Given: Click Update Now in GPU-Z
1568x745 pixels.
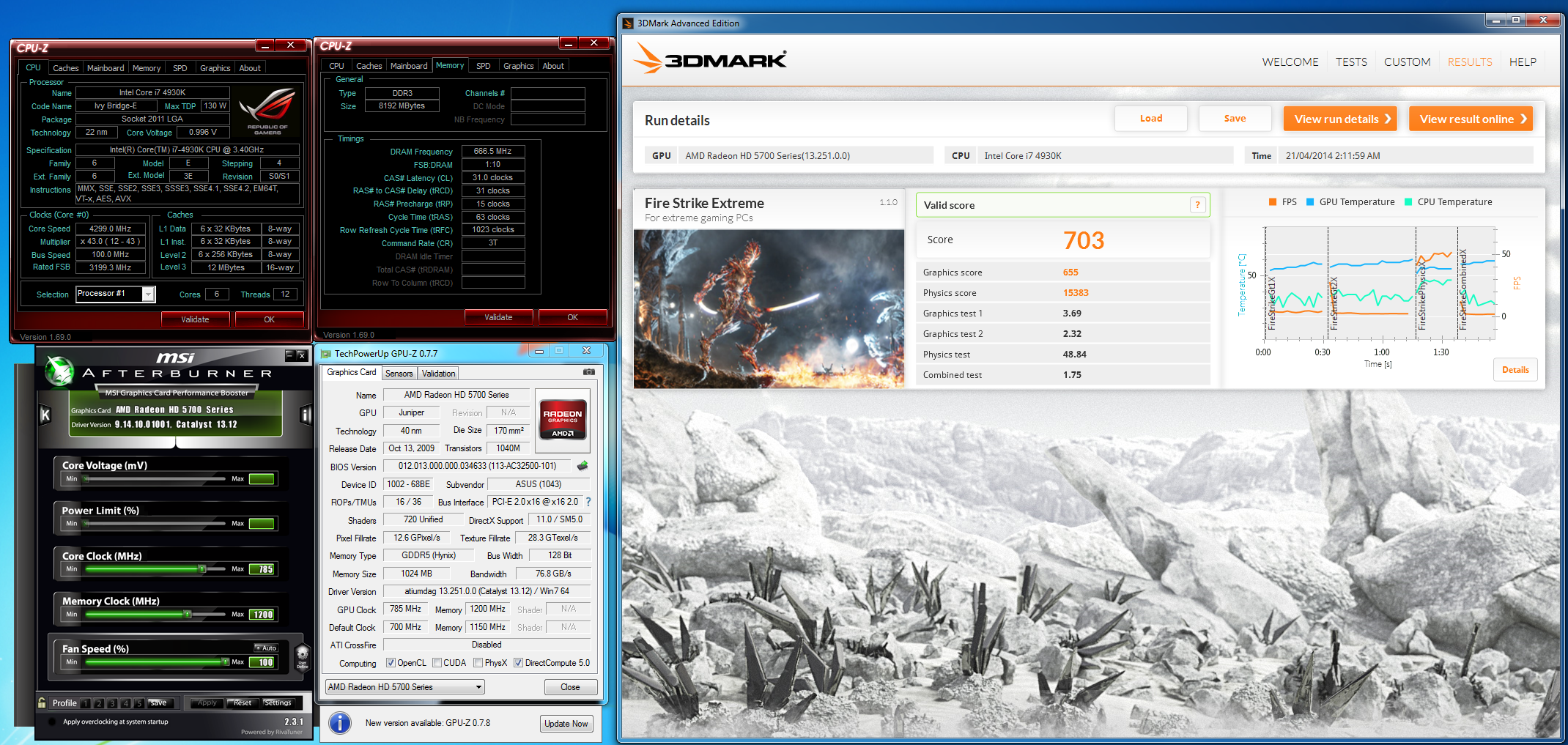Looking at the screenshot, I should click(x=566, y=724).
